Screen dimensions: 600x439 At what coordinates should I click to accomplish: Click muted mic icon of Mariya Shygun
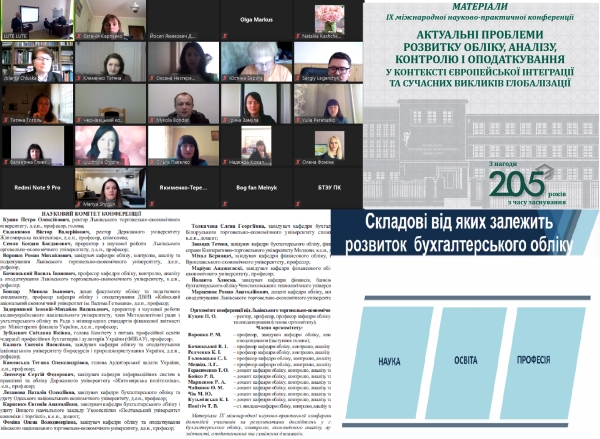tap(79, 204)
